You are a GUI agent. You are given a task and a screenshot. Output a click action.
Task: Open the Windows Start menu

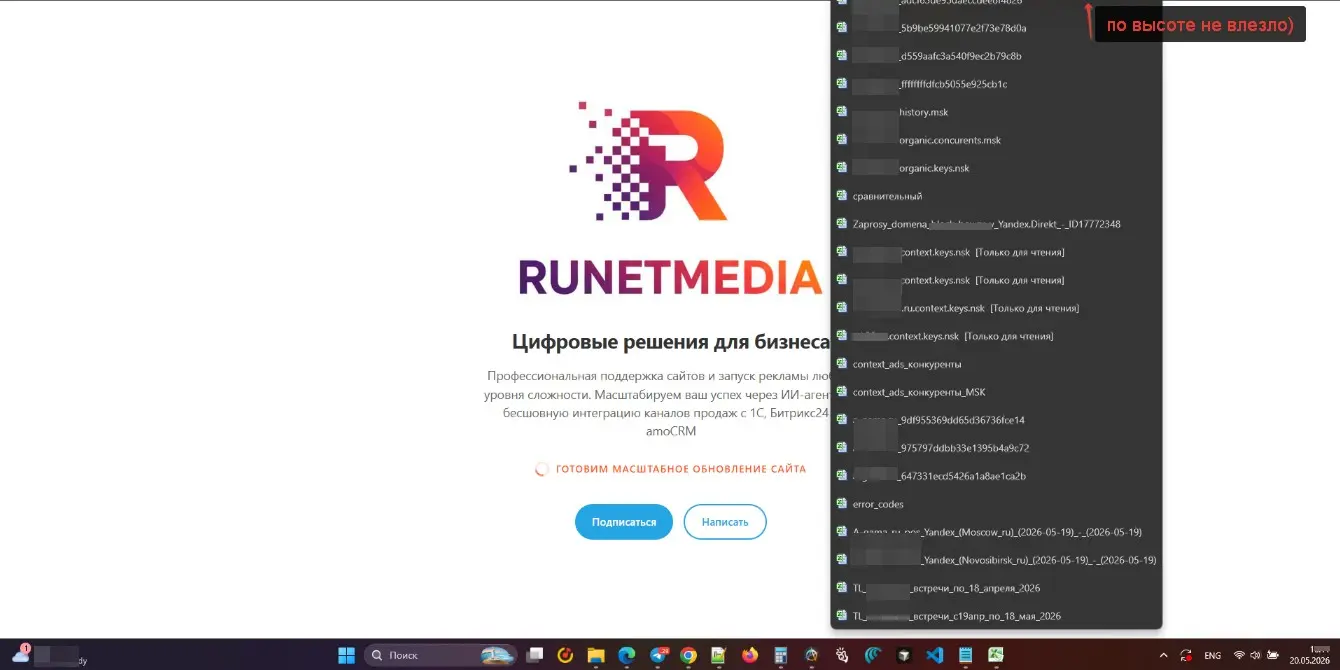346,656
